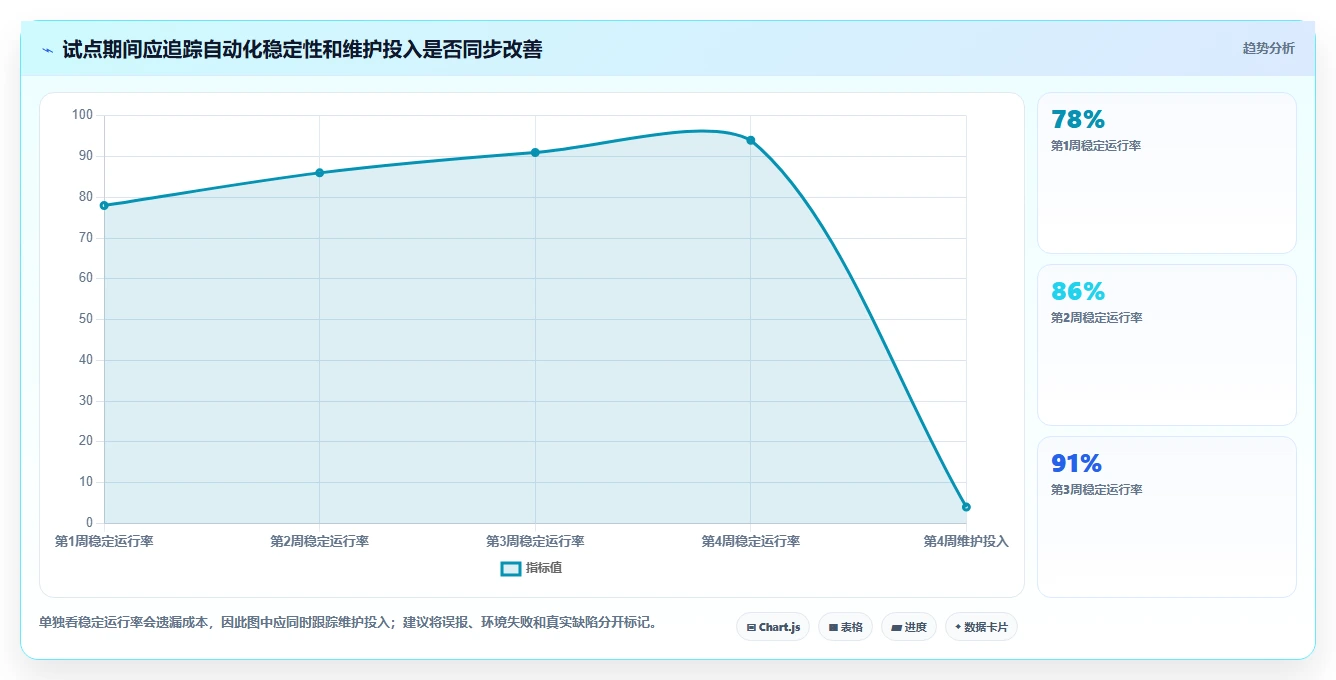The image size is (1336, 680).
Task: Click the 86% value text
Action: (x=1078, y=292)
